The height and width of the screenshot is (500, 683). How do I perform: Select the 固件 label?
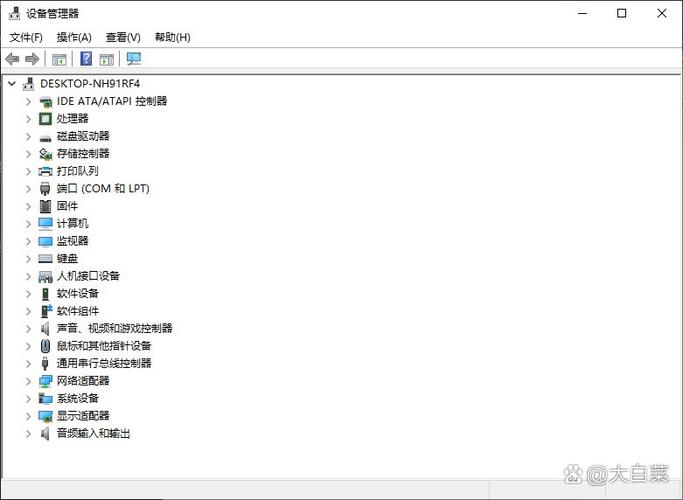pyautogui.click(x=68, y=206)
